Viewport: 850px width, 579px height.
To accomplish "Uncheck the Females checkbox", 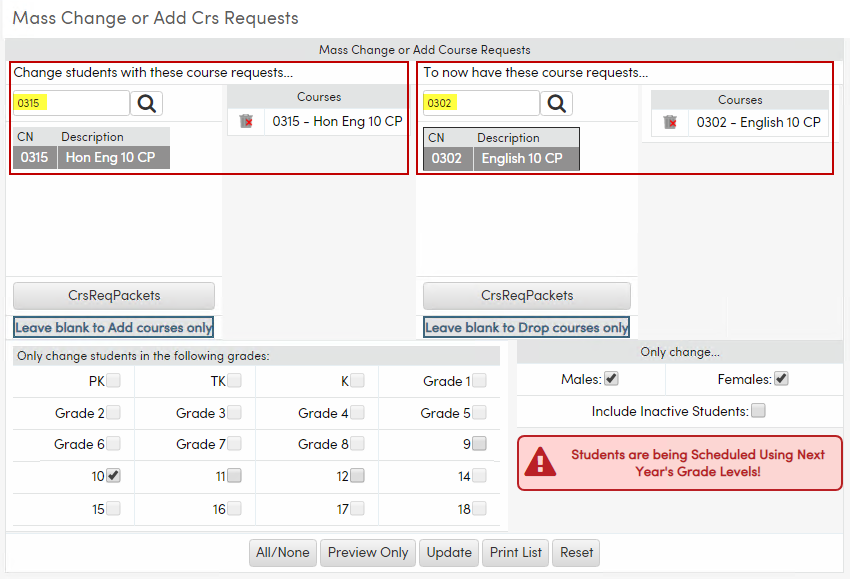I will click(780, 380).
